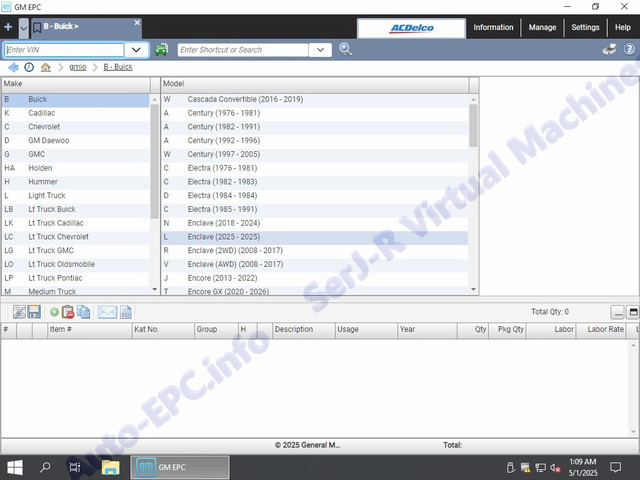Open the notification center icon
This screenshot has height=480, width=640.
tap(615, 467)
